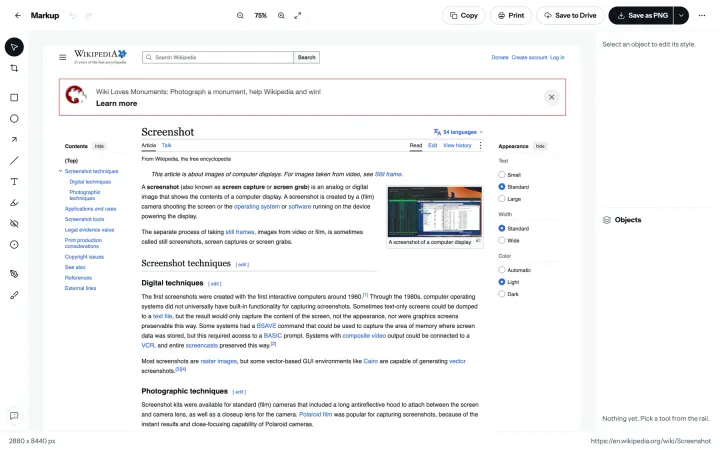Click the Wiki Loves Monuments logo
Viewport: 720px width, 450px height.
(x=76, y=95)
